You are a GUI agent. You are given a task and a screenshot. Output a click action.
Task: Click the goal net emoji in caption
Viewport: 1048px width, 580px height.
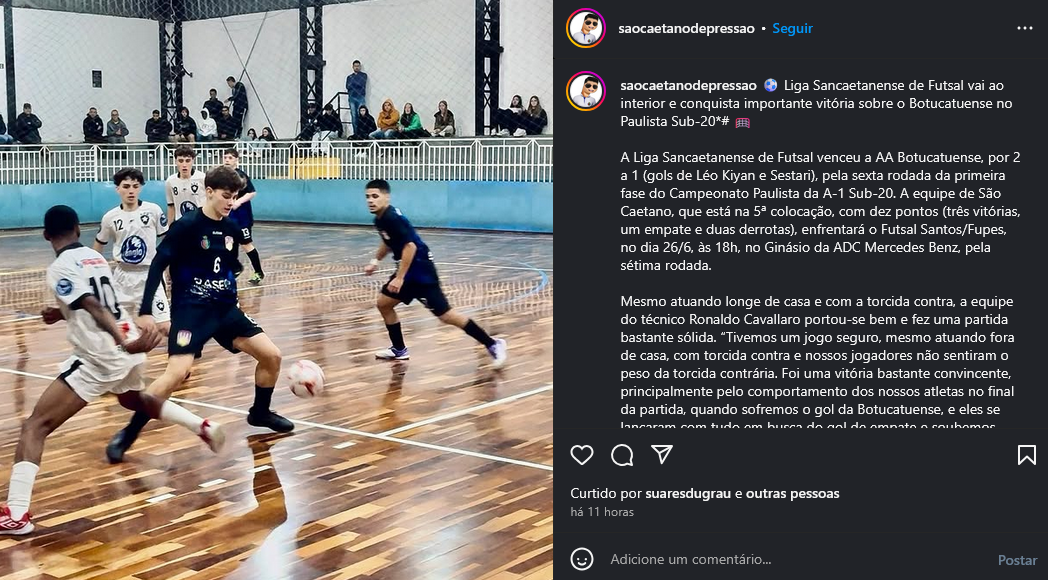(x=743, y=122)
